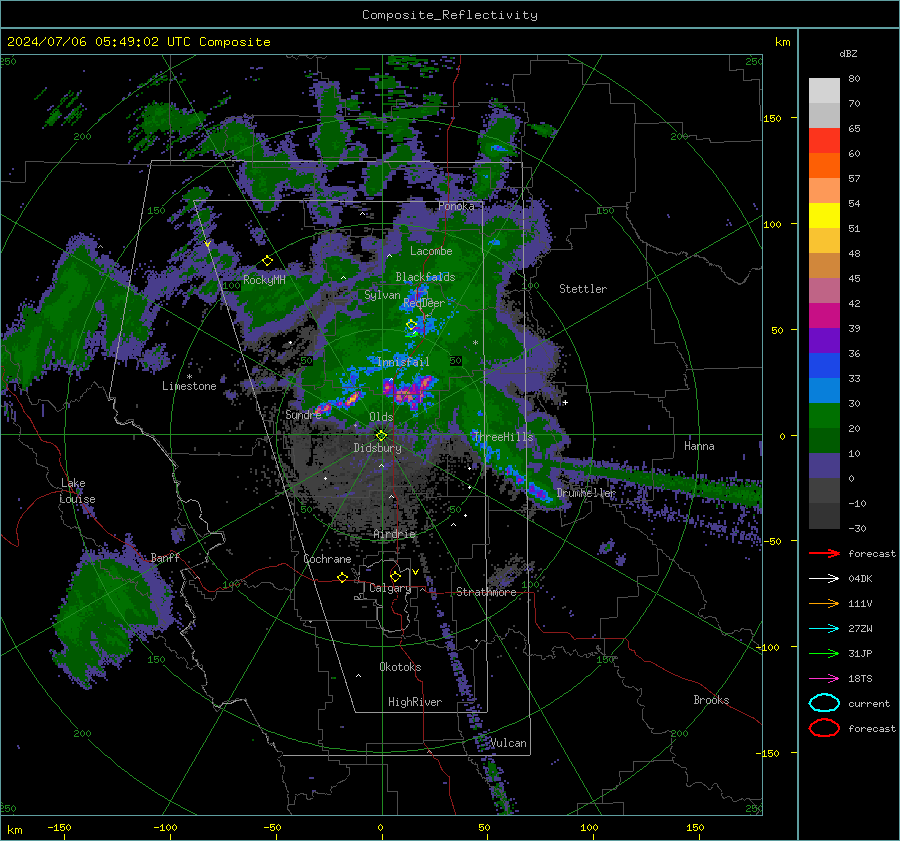Image resolution: width=900 pixels, height=841 pixels.
Task: Select the light orange 54-57 dBZ swatch
Action: coord(824,191)
